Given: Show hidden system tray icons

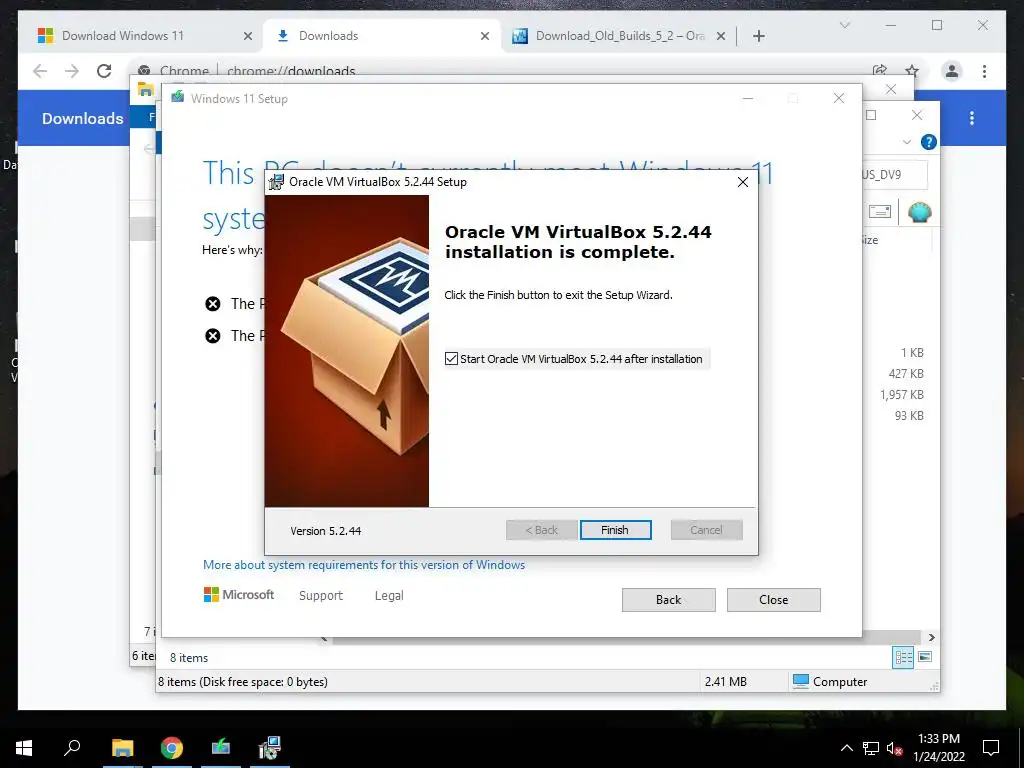Looking at the screenshot, I should (846, 748).
